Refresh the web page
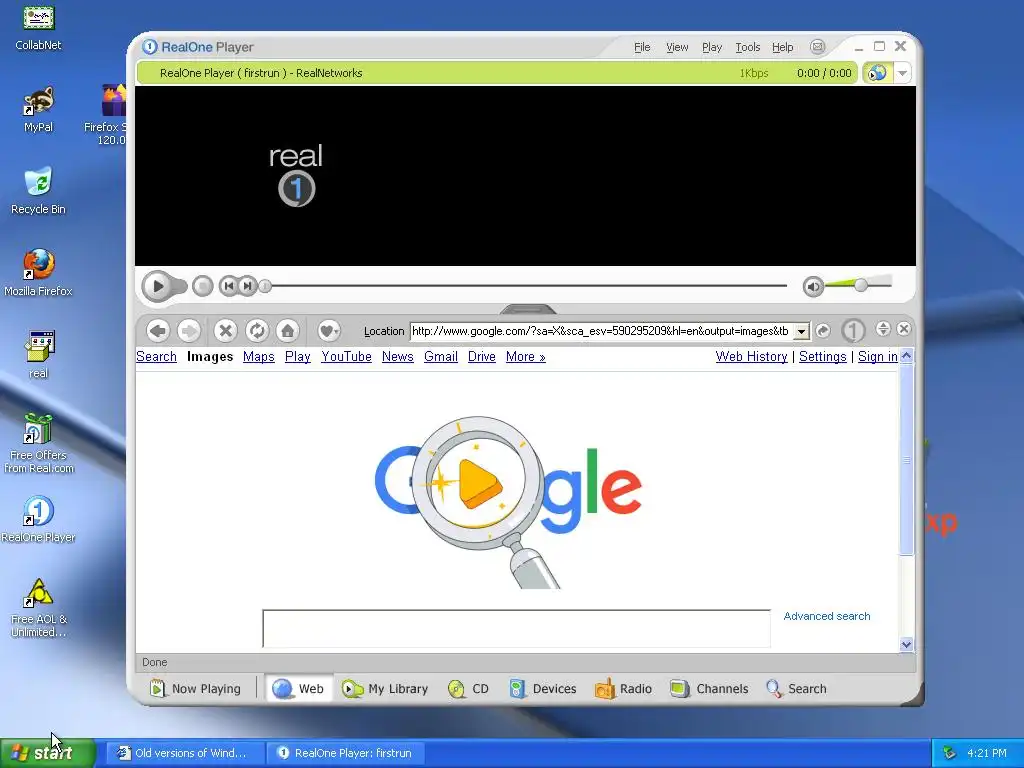The image size is (1024, 768). (x=257, y=330)
